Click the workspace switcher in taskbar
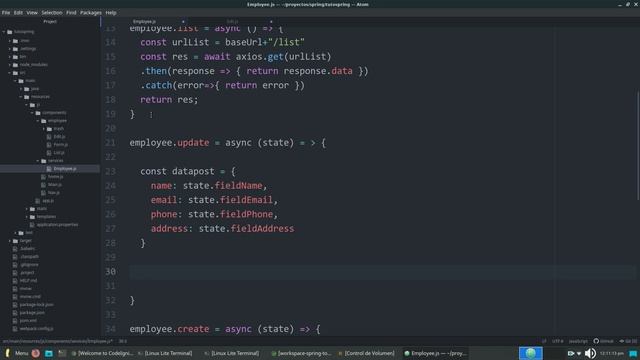Viewport: 640px width, 360px height. (531, 353)
